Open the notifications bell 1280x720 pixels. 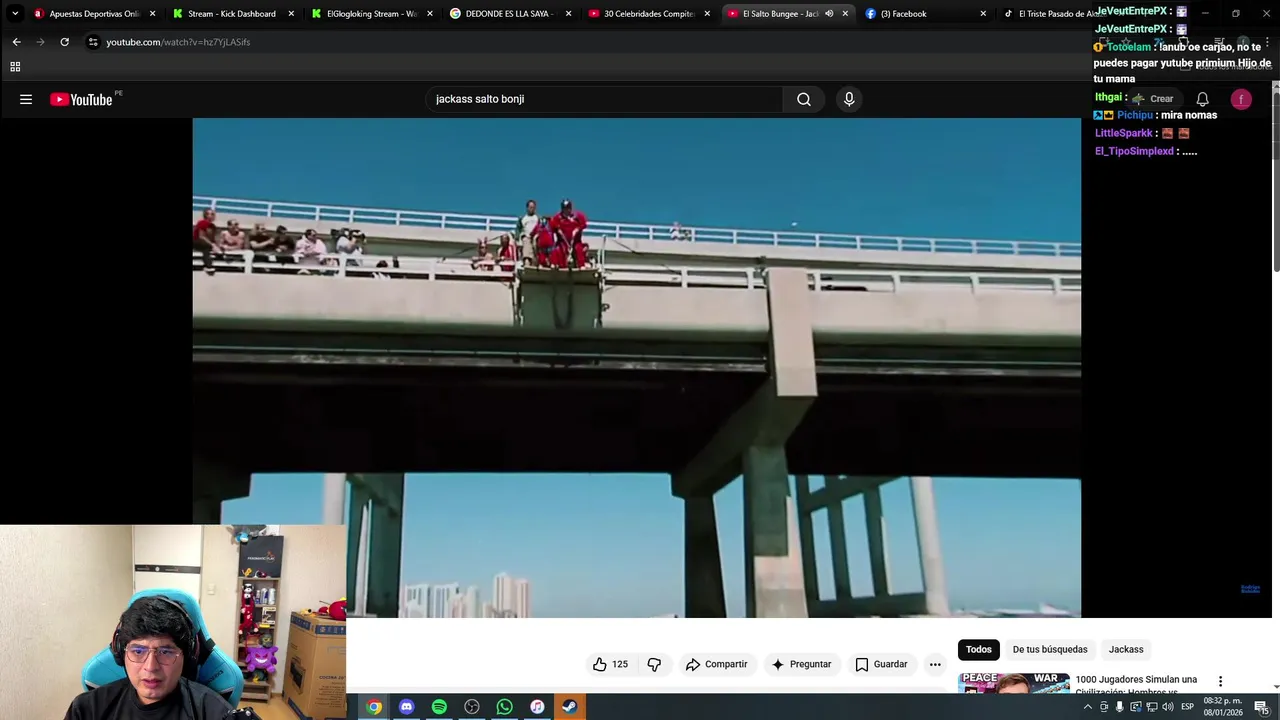tap(1203, 99)
